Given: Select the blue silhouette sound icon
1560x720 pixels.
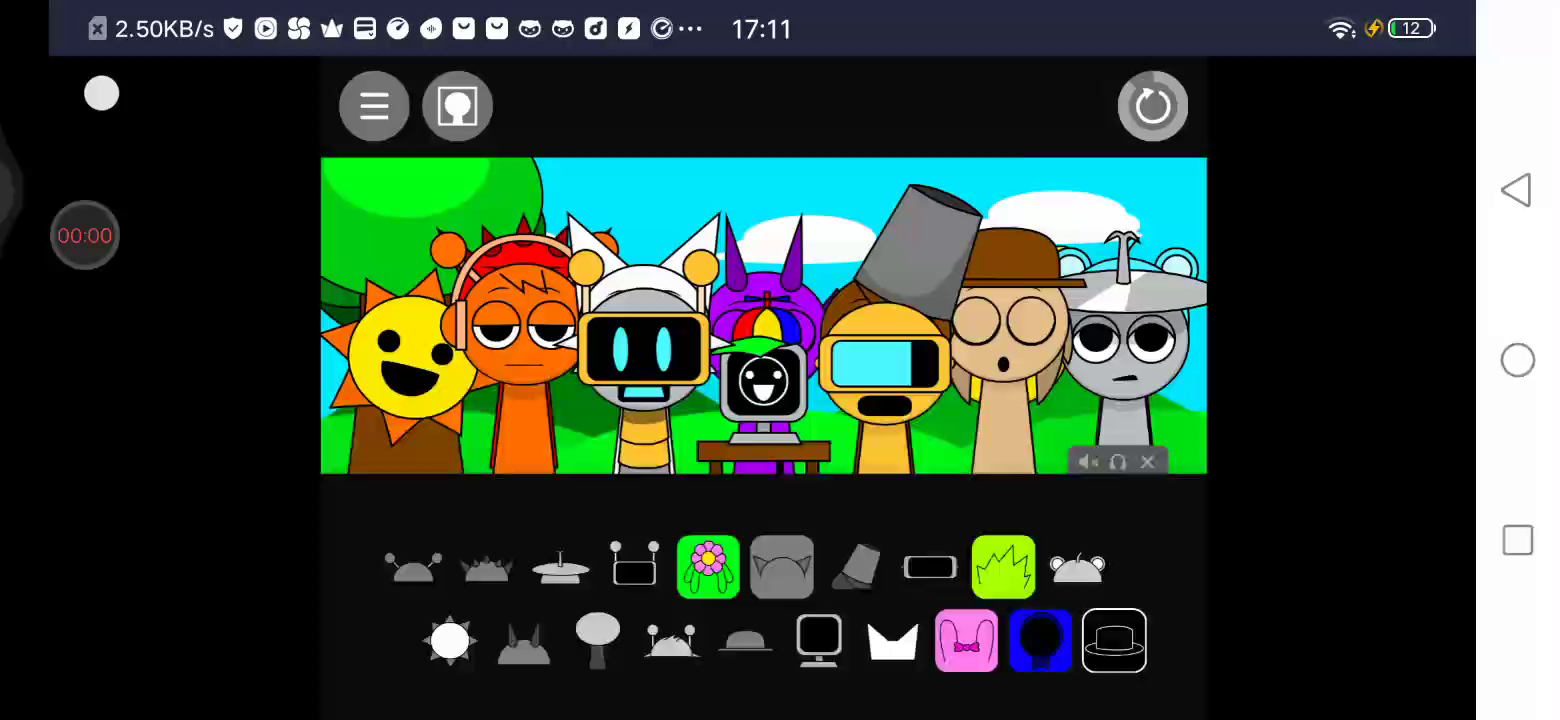Looking at the screenshot, I should click(1040, 641).
